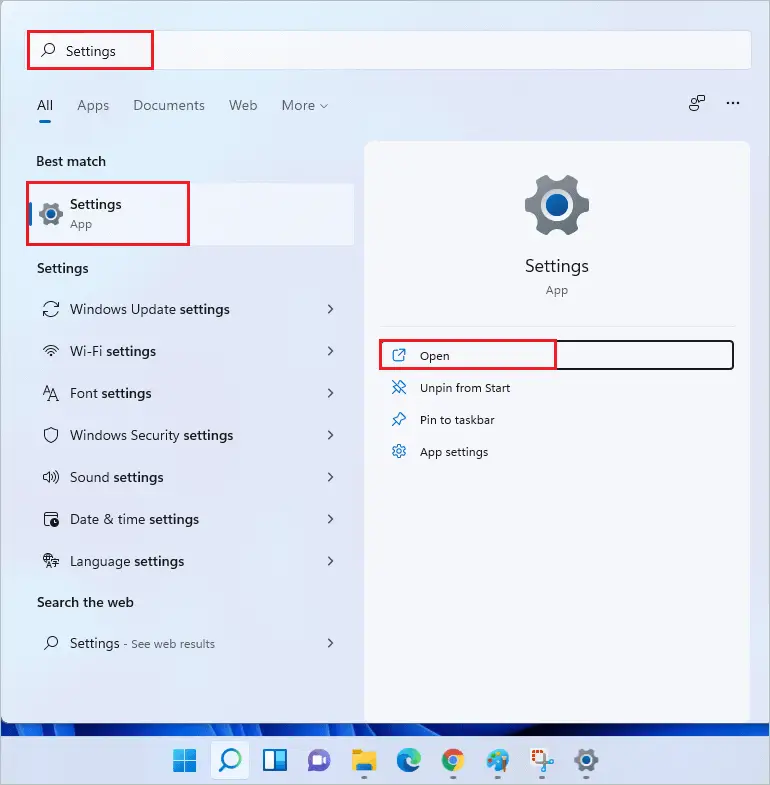
Task: Open Teams Chat from the taskbar
Action: pos(319,760)
